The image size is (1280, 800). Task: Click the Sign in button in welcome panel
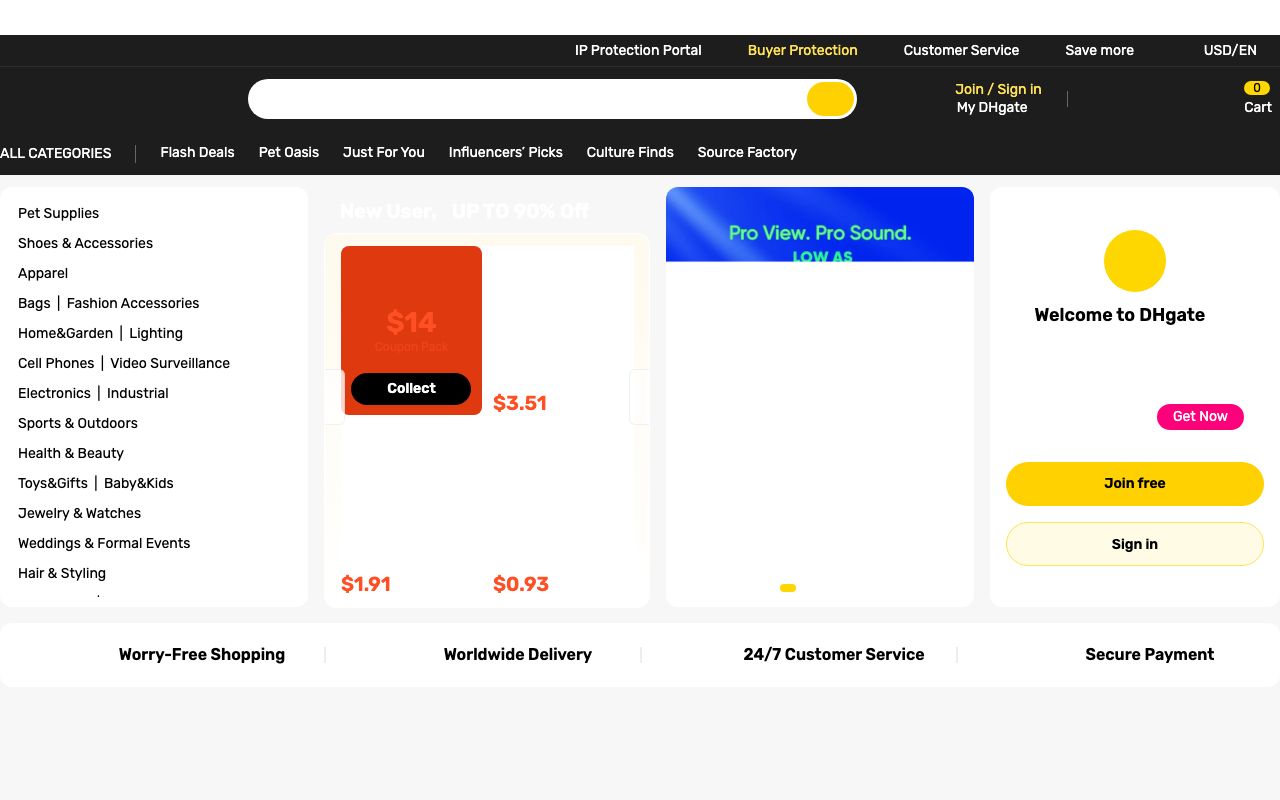click(1135, 544)
